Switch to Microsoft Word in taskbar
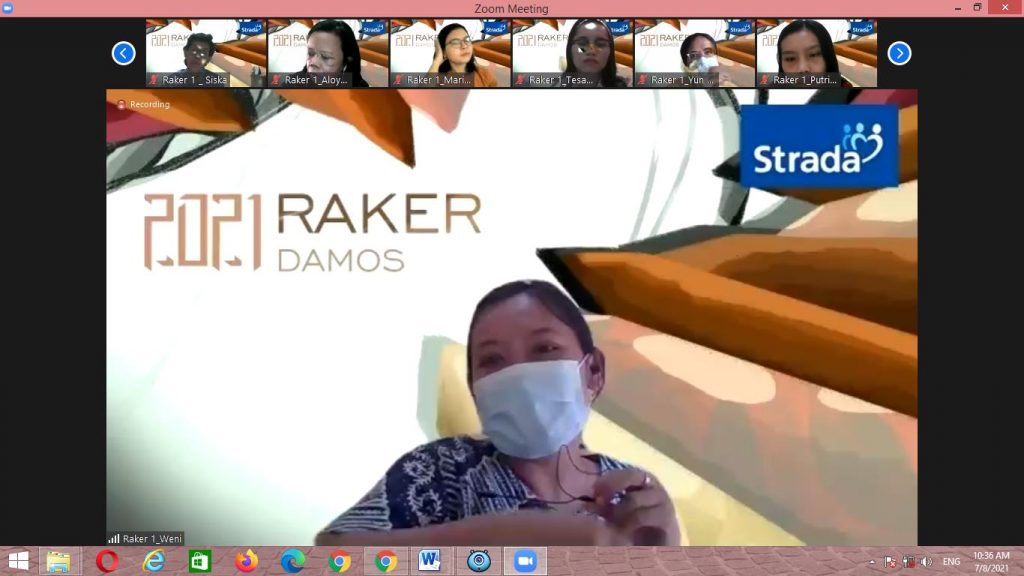The image size is (1024, 576). pyautogui.click(x=430, y=561)
